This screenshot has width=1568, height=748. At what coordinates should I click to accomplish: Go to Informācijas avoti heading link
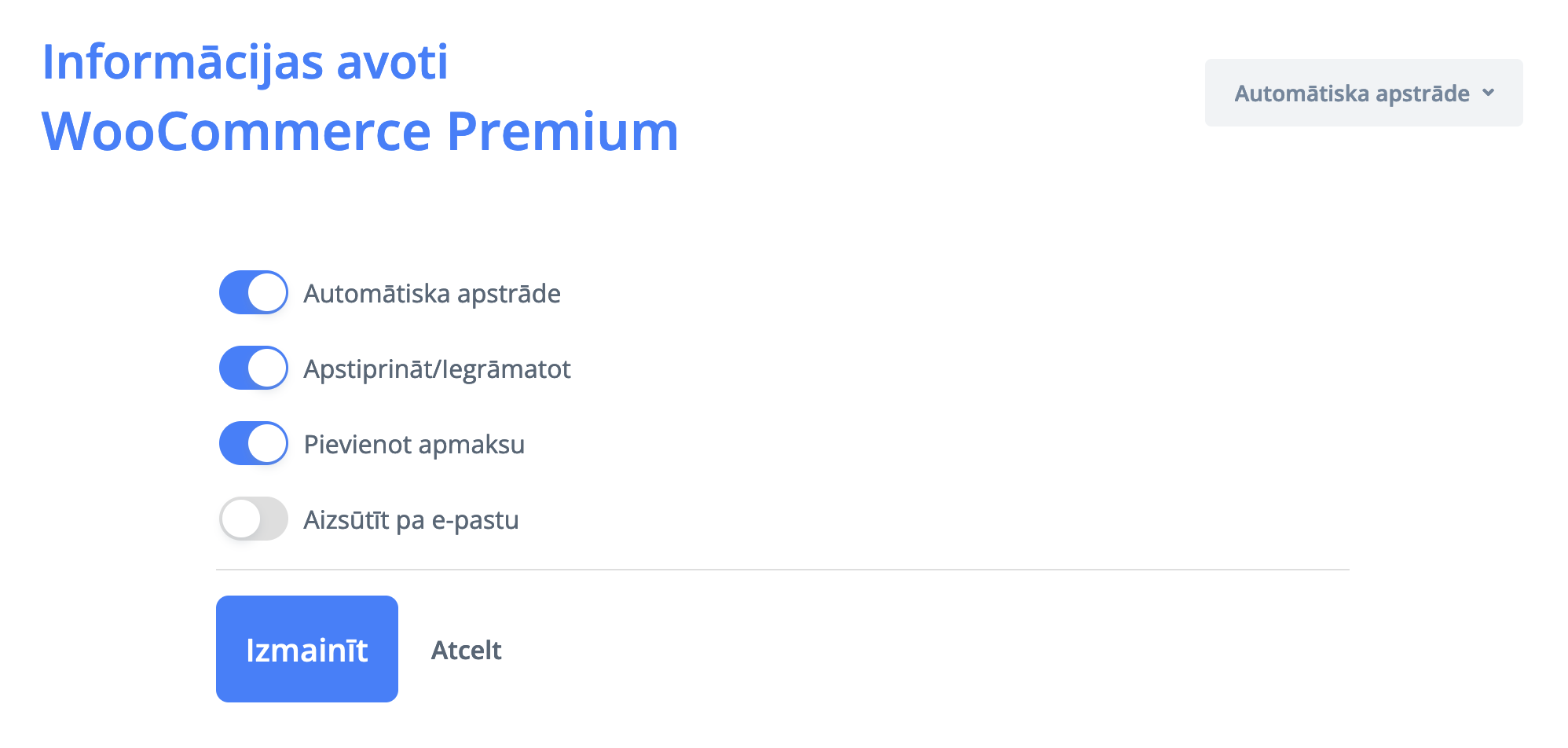245,61
